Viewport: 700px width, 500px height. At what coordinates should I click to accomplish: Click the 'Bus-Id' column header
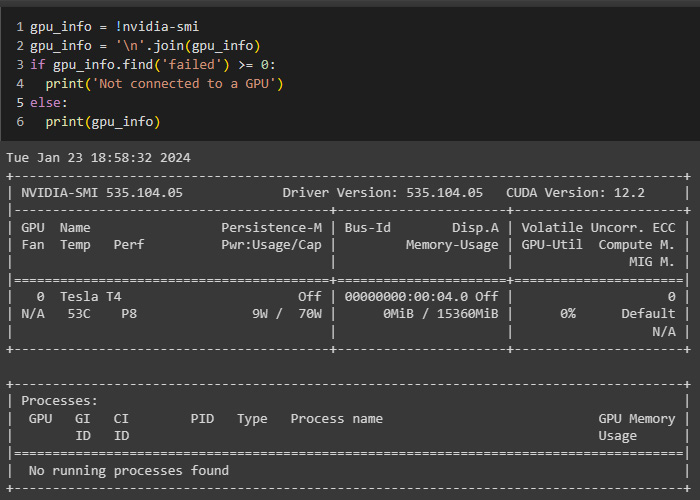point(367,228)
